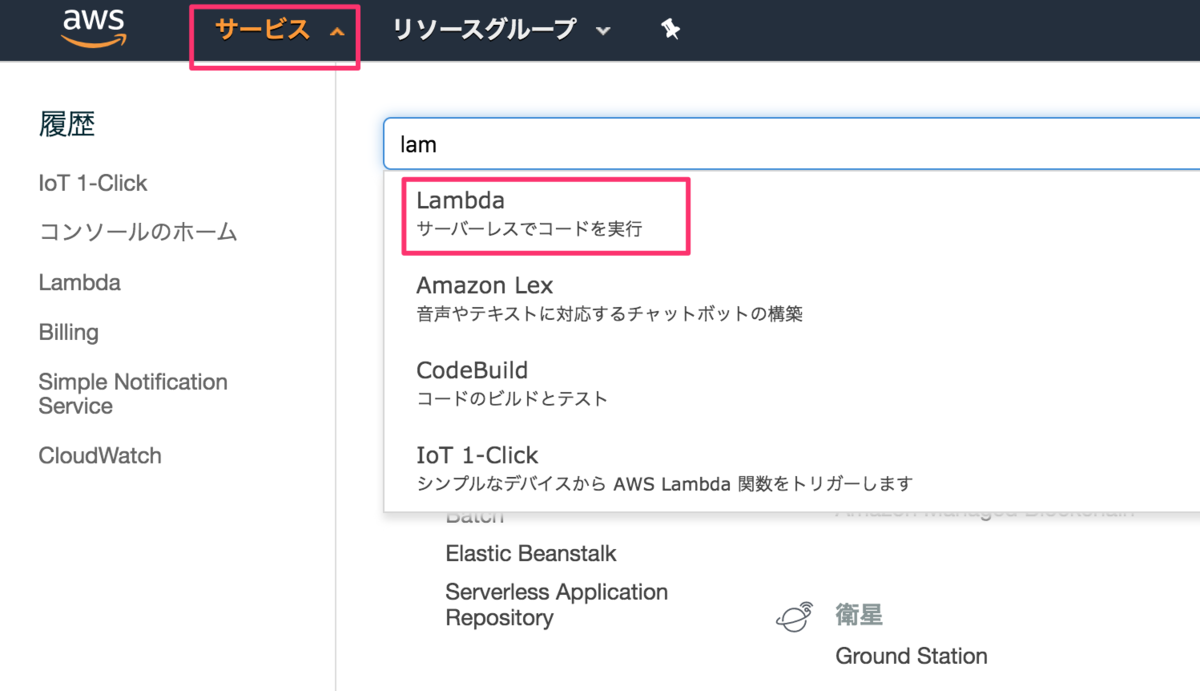Viewport: 1200px width, 691px height.
Task: Select Amazon Lex from the search results
Action: [484, 285]
